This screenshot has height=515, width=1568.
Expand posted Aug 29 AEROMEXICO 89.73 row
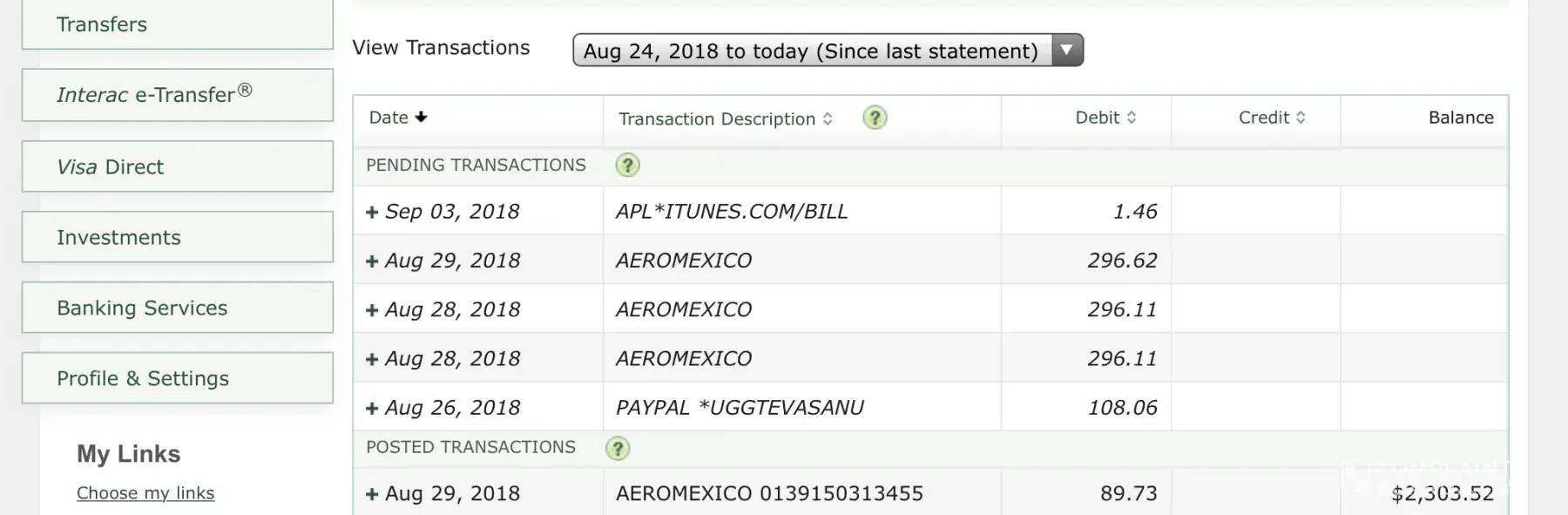[372, 494]
